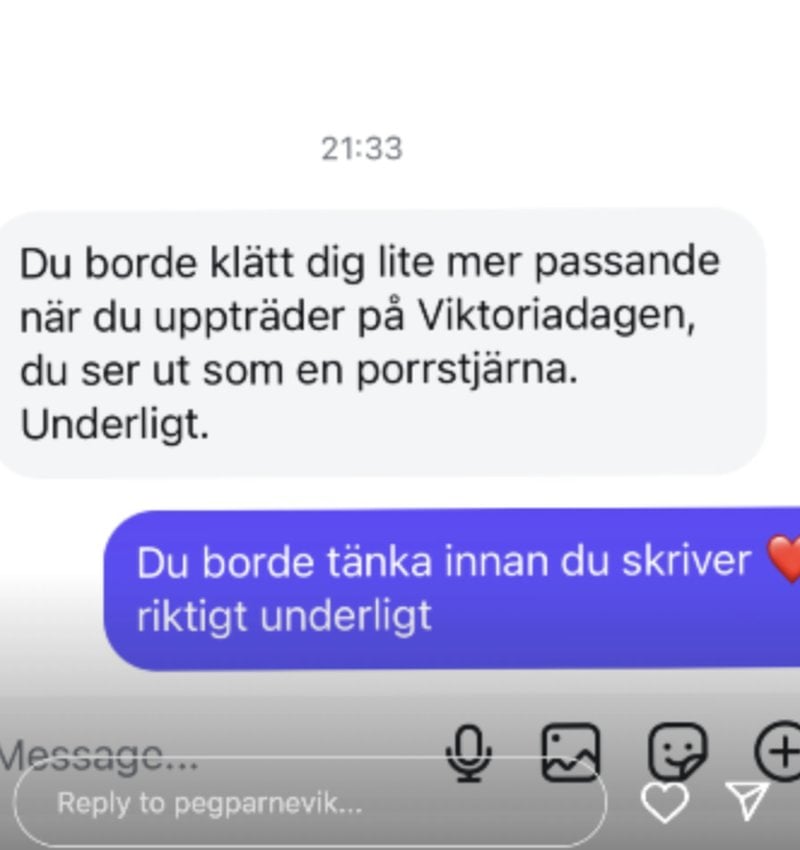Focus the "Reply to pegparnevik..." field

(x=310, y=802)
